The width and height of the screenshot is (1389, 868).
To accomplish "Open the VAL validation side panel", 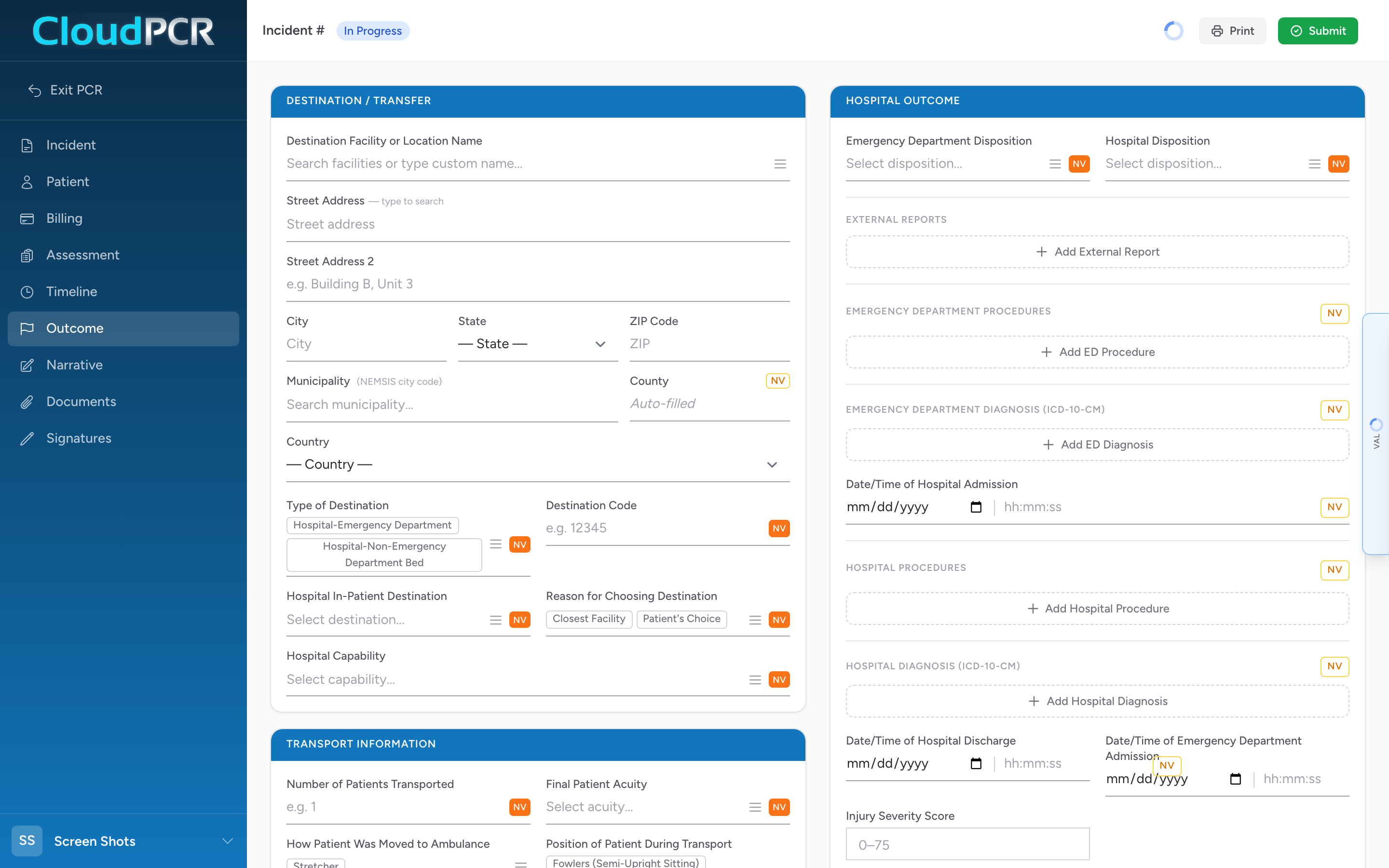I will pyautogui.click(x=1376, y=434).
